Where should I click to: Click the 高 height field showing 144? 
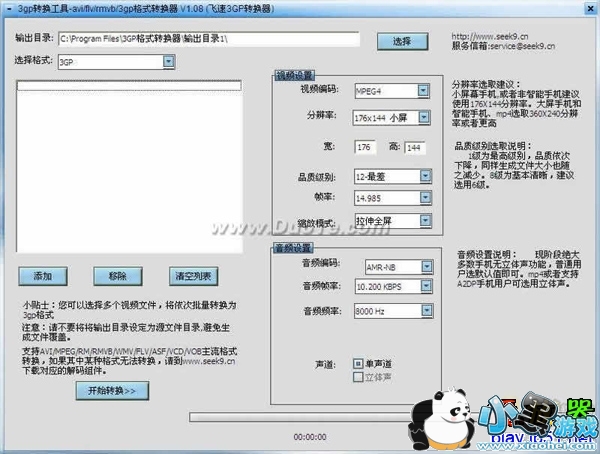415,148
